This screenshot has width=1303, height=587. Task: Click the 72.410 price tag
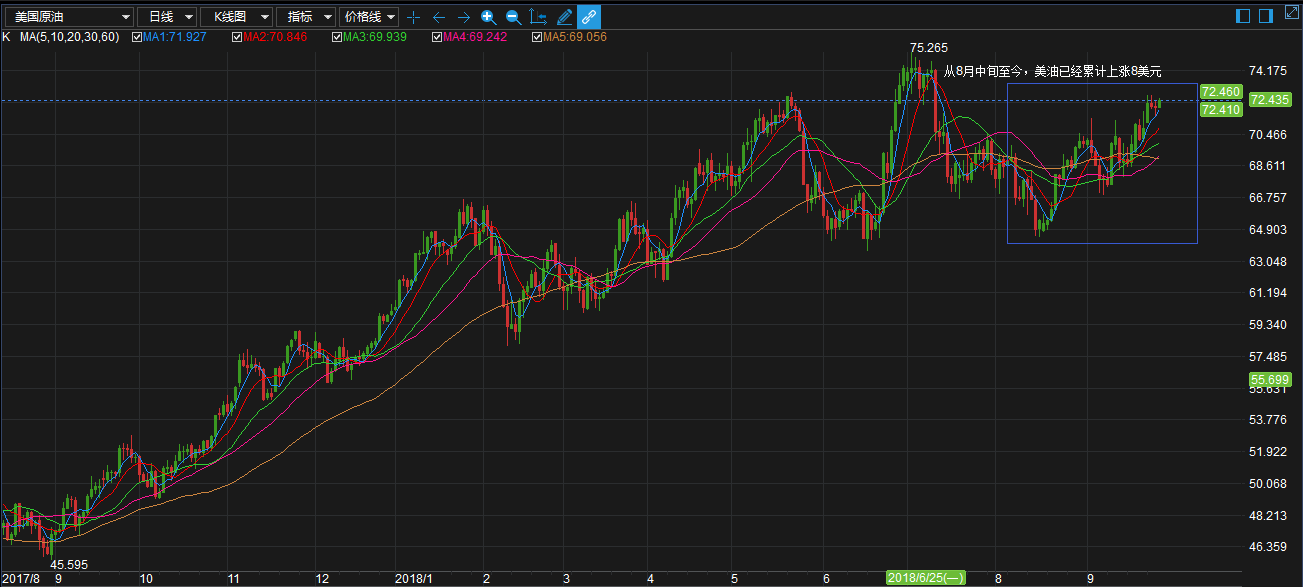1221,109
